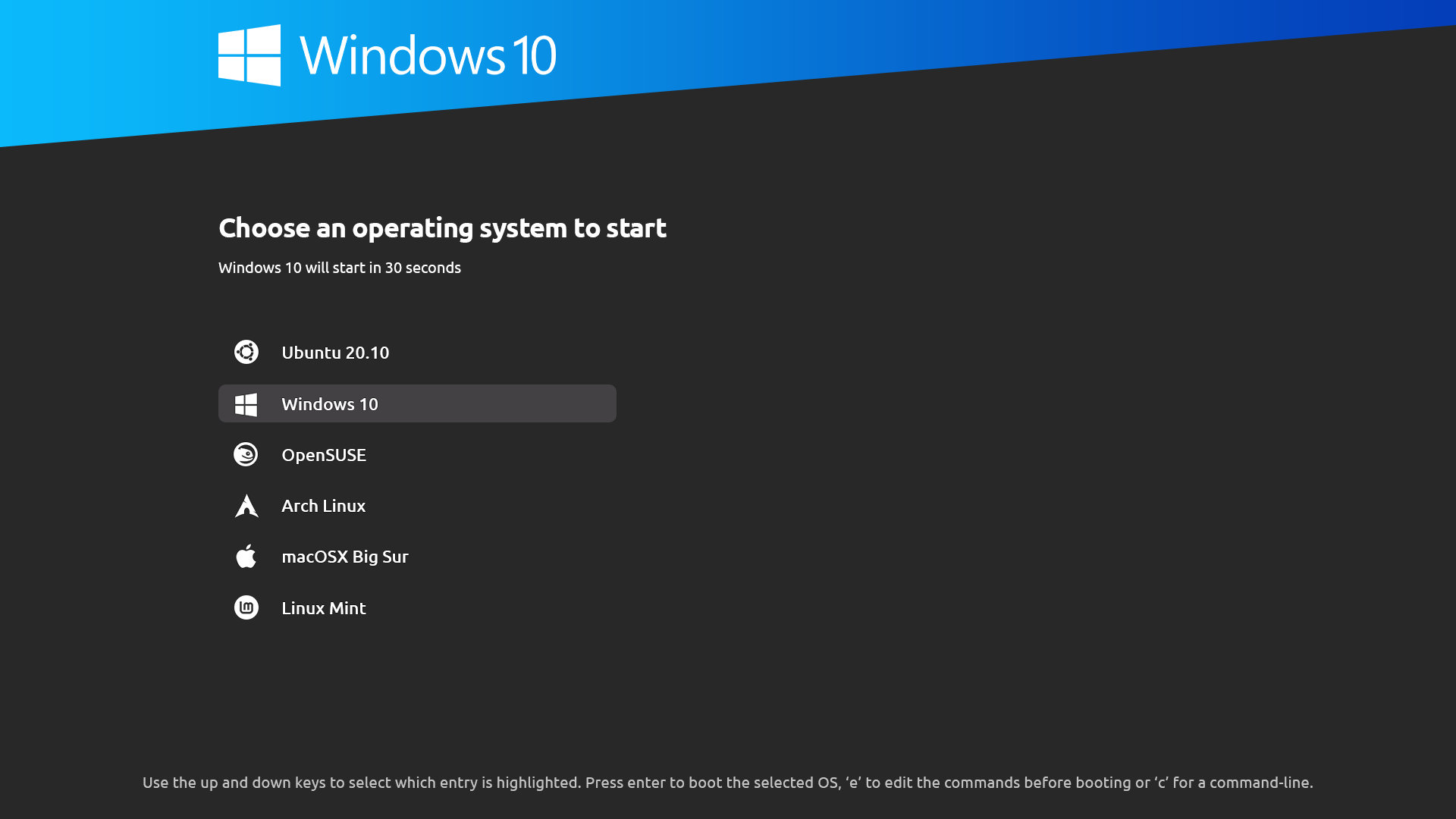Click the 'Windows 10 will start in 30 seconds' countdown
1456x819 pixels.
340,268
